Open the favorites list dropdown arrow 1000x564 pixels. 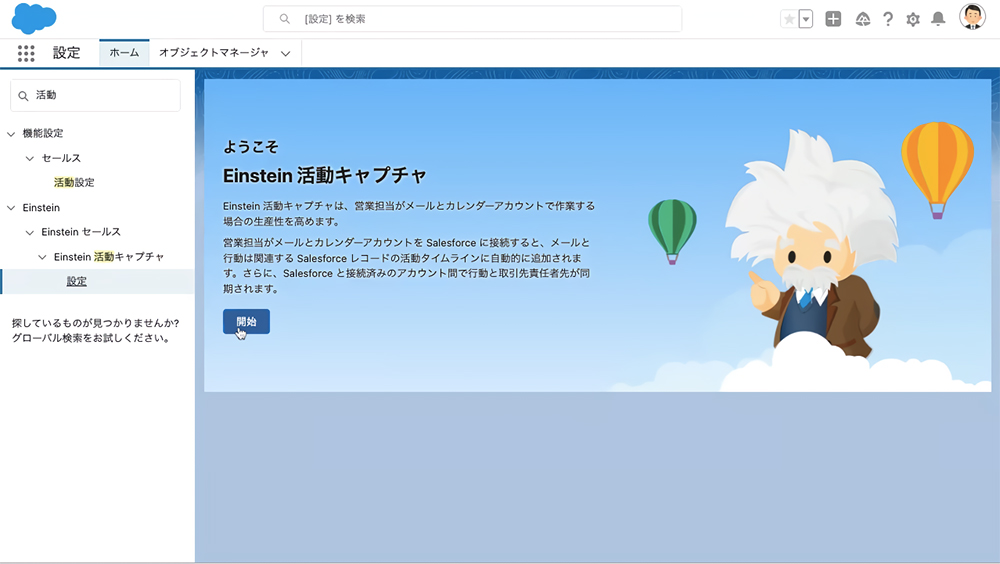805,19
